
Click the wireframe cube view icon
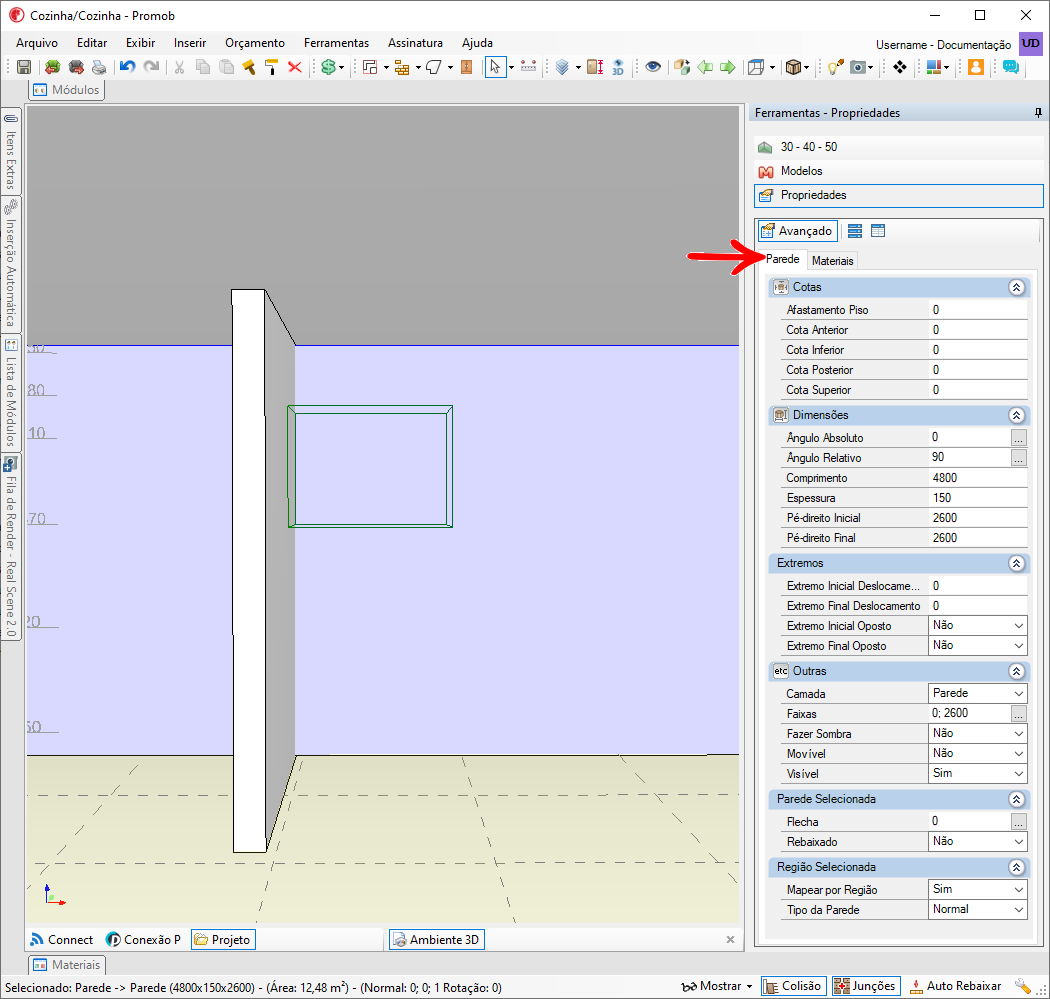point(756,67)
